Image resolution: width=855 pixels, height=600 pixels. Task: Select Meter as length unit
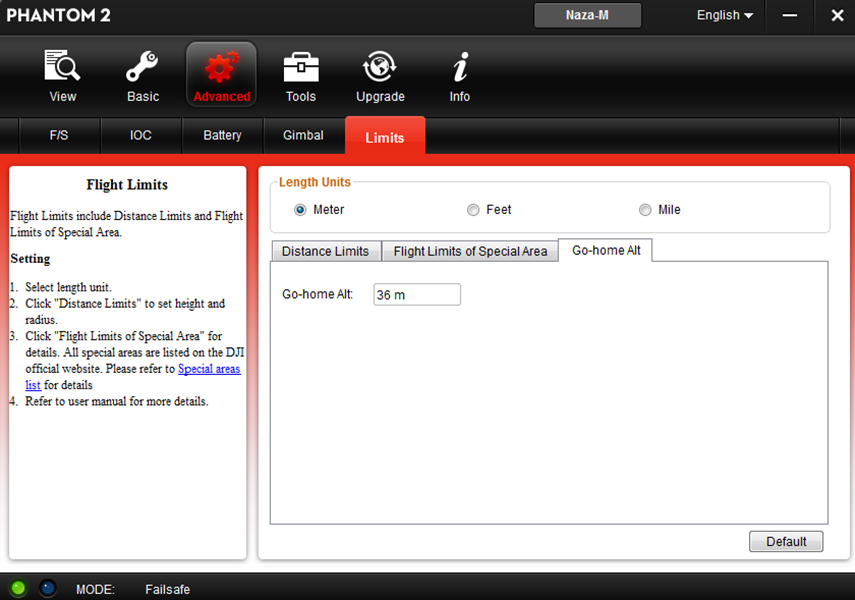coord(300,210)
